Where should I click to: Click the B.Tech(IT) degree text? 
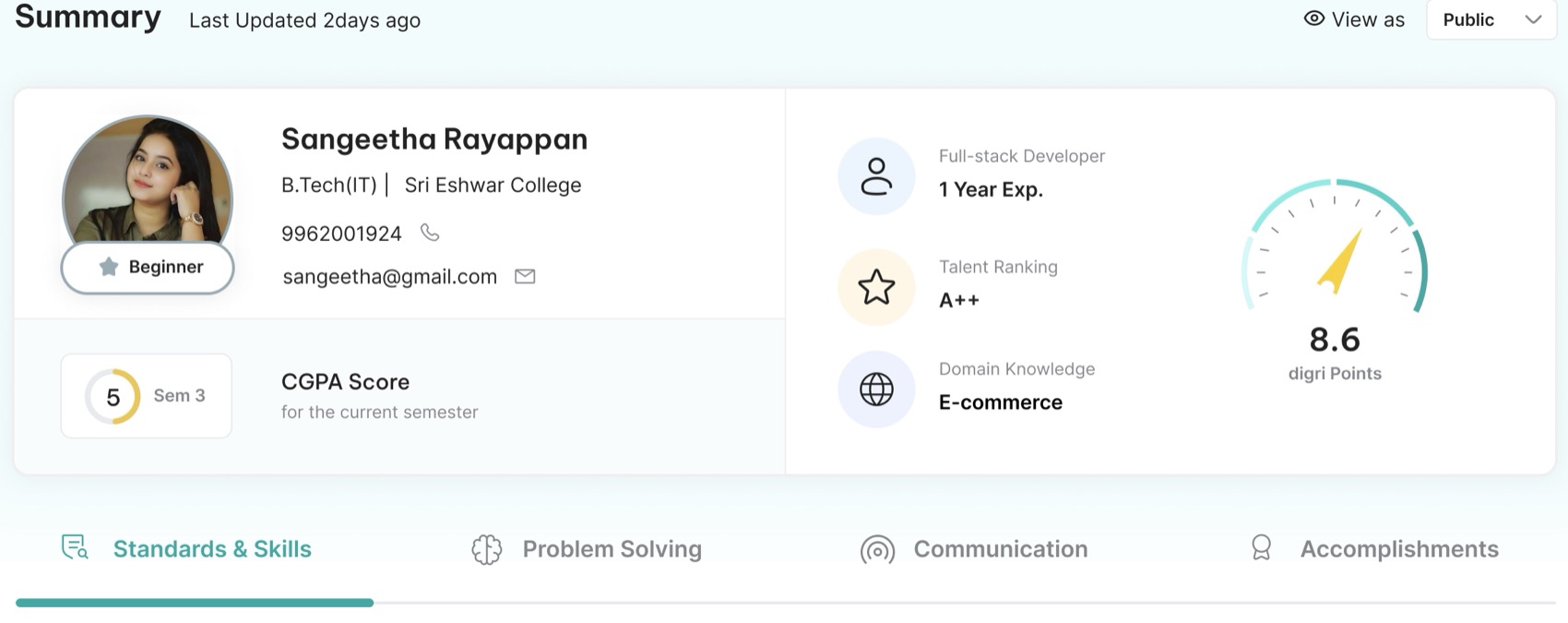[329, 186]
